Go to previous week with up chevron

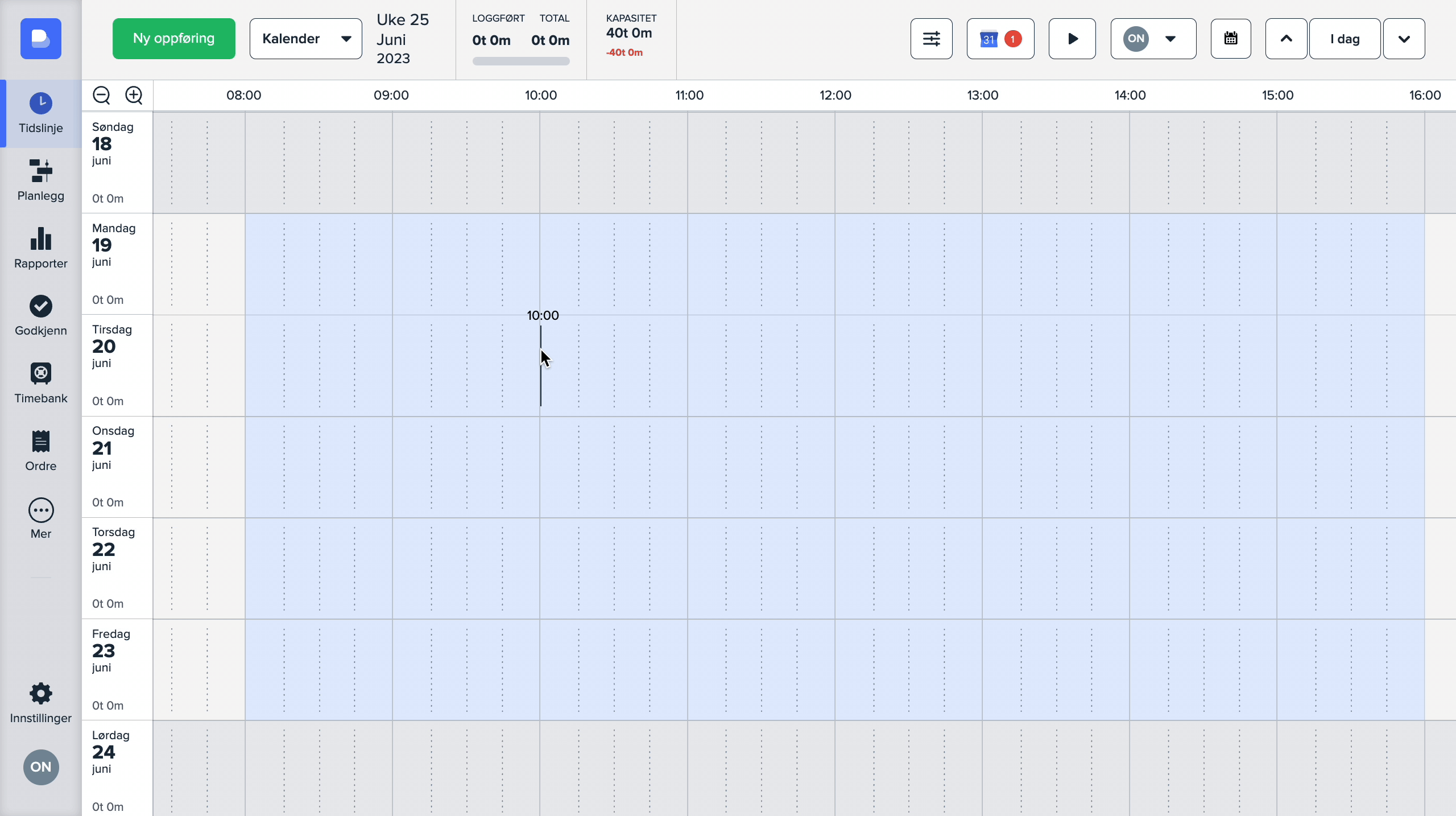pyautogui.click(x=1286, y=39)
